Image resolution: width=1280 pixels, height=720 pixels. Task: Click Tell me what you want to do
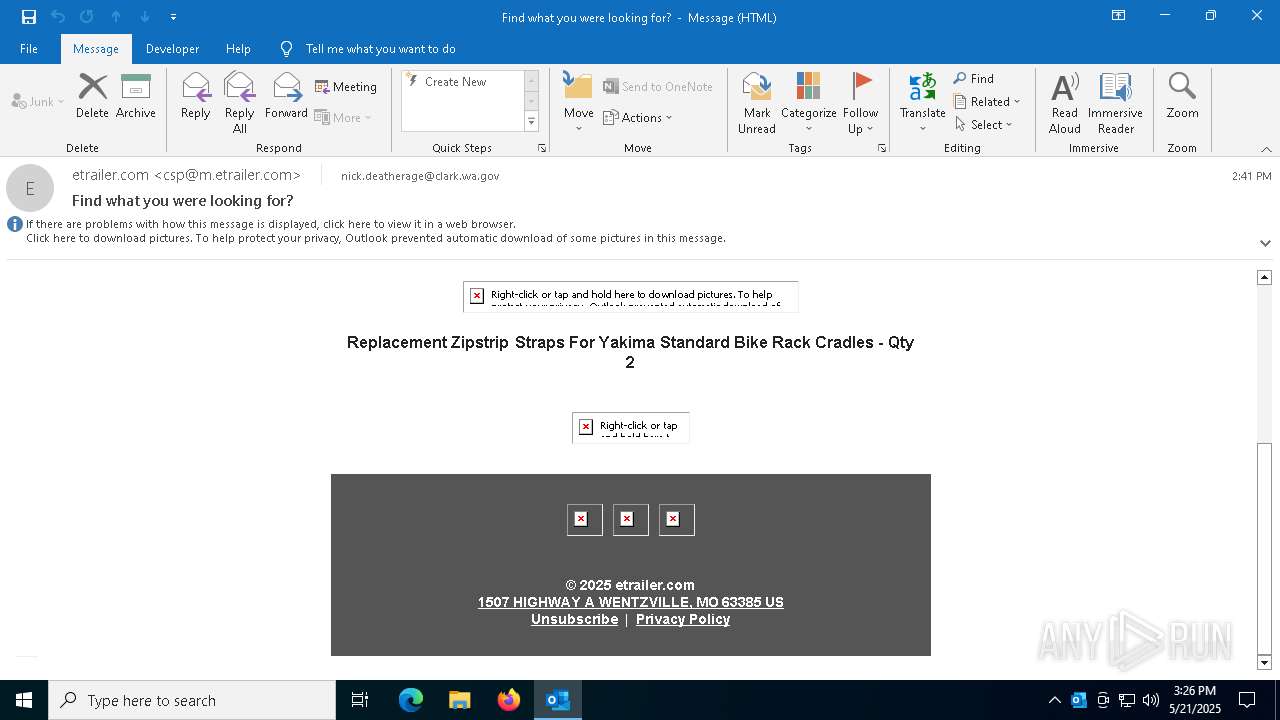368,49
